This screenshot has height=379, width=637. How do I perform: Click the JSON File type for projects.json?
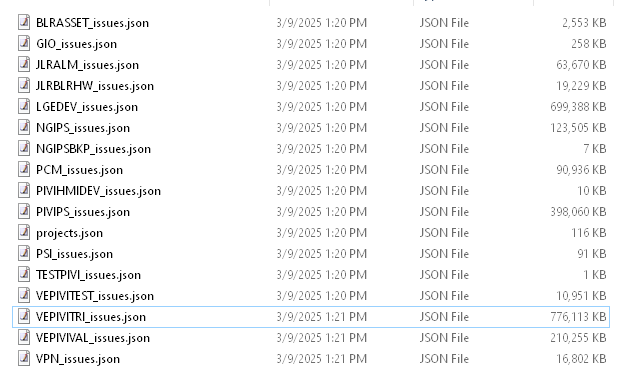click(444, 233)
